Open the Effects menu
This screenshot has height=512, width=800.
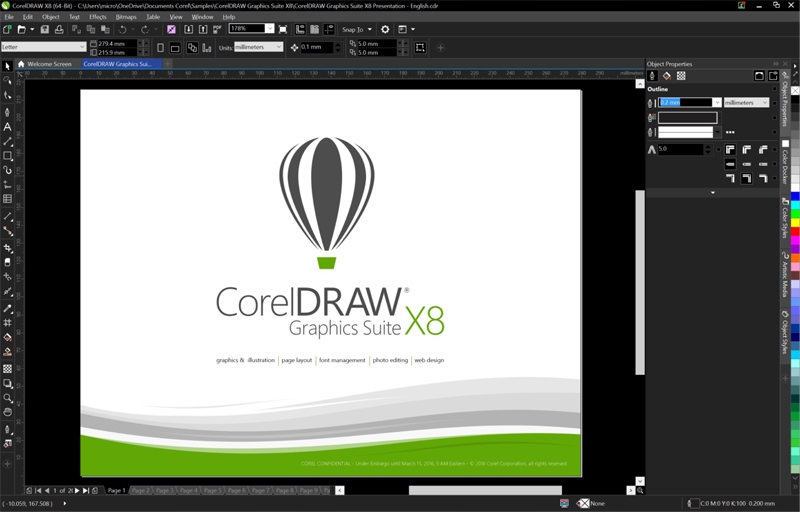97,17
